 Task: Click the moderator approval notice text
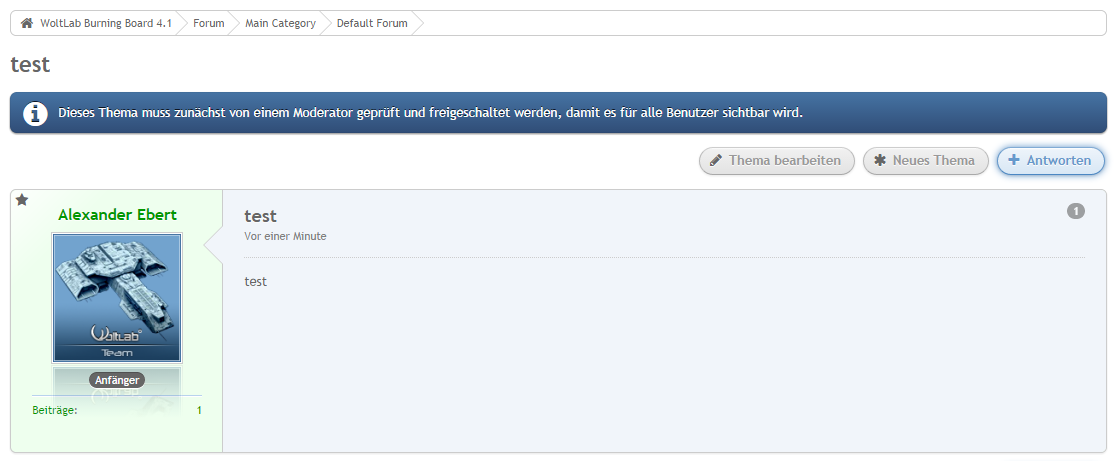[430, 113]
